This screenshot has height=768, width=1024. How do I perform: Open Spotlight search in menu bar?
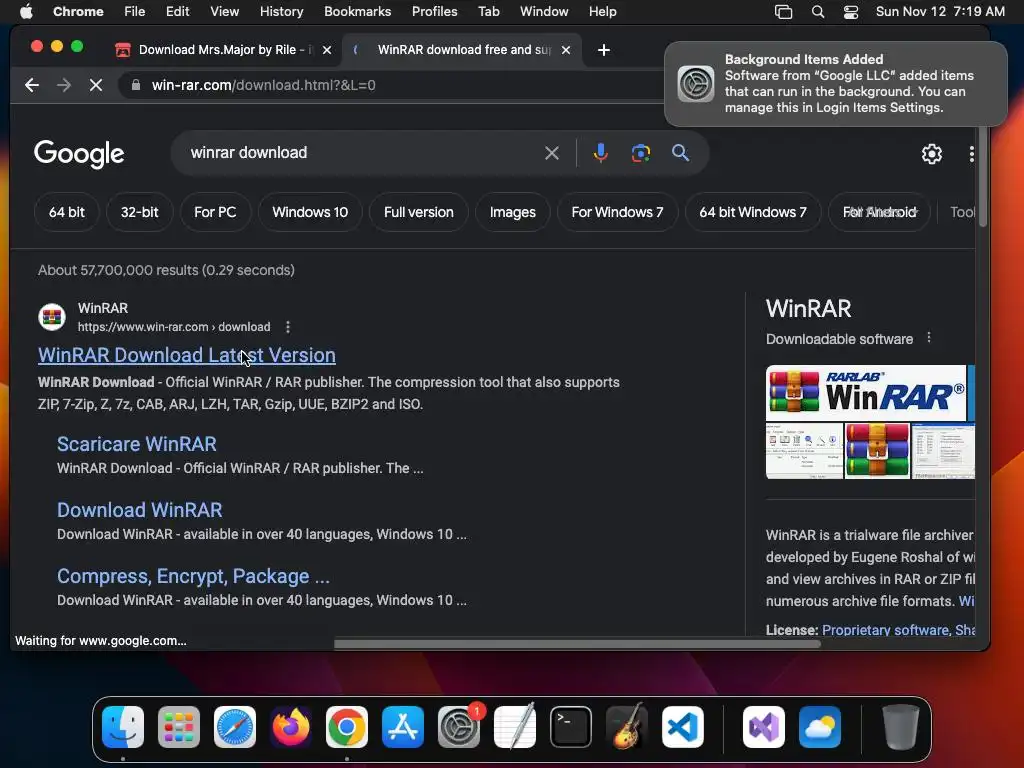818,11
